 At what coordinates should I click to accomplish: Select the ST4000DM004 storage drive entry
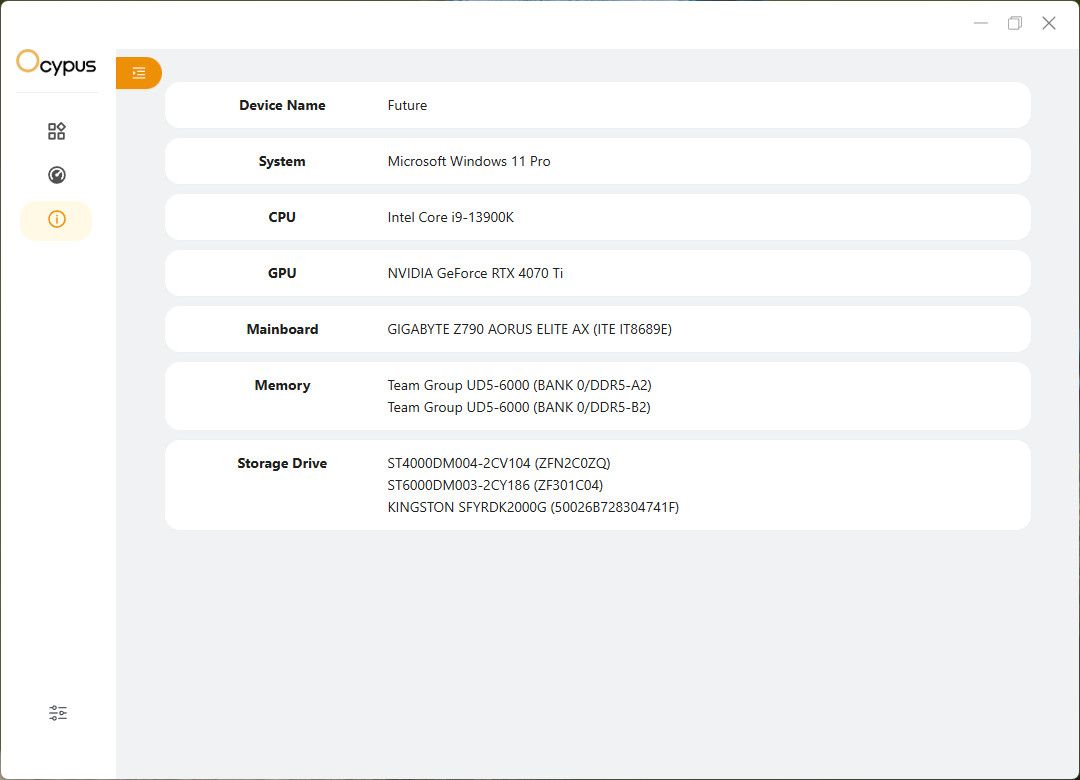pos(498,463)
